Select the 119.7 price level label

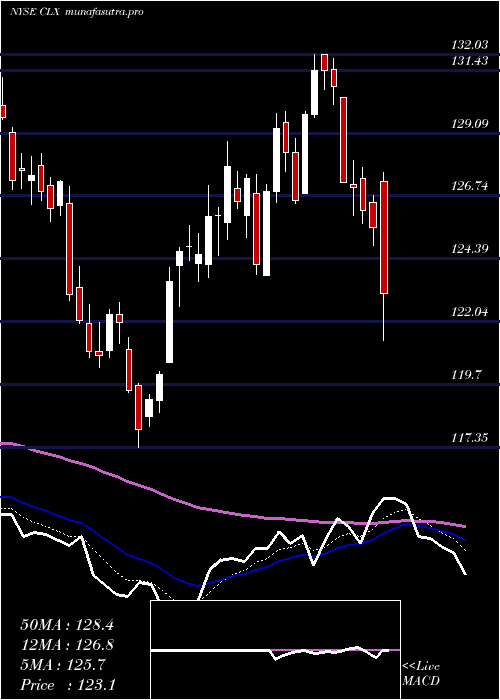[466, 375]
